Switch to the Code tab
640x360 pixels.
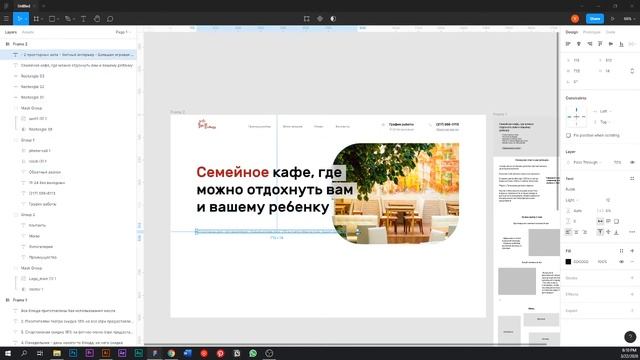pos(610,32)
